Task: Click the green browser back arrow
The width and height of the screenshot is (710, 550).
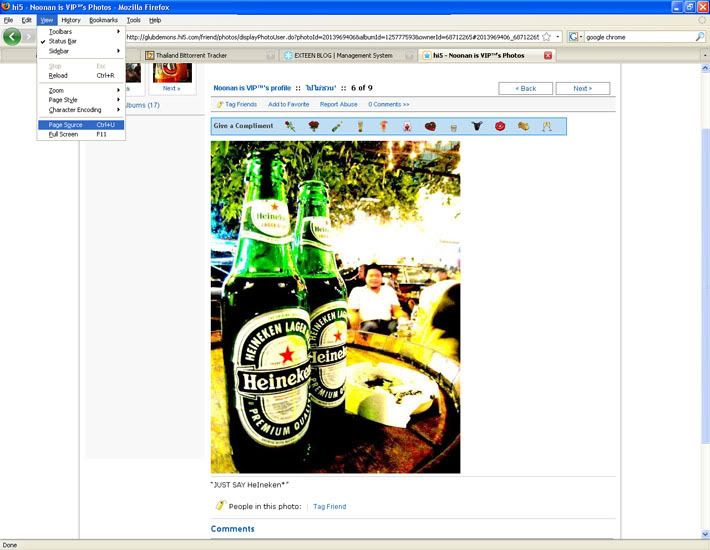Action: pos(12,37)
